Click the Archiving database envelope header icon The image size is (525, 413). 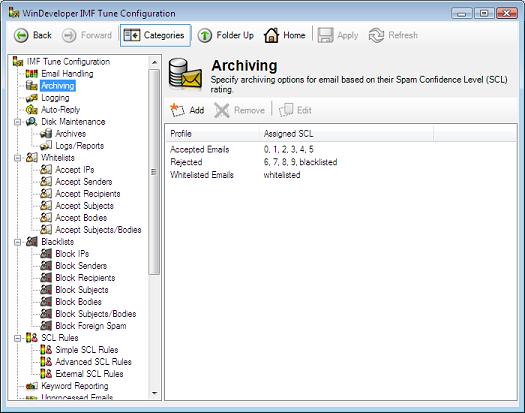[x=185, y=74]
